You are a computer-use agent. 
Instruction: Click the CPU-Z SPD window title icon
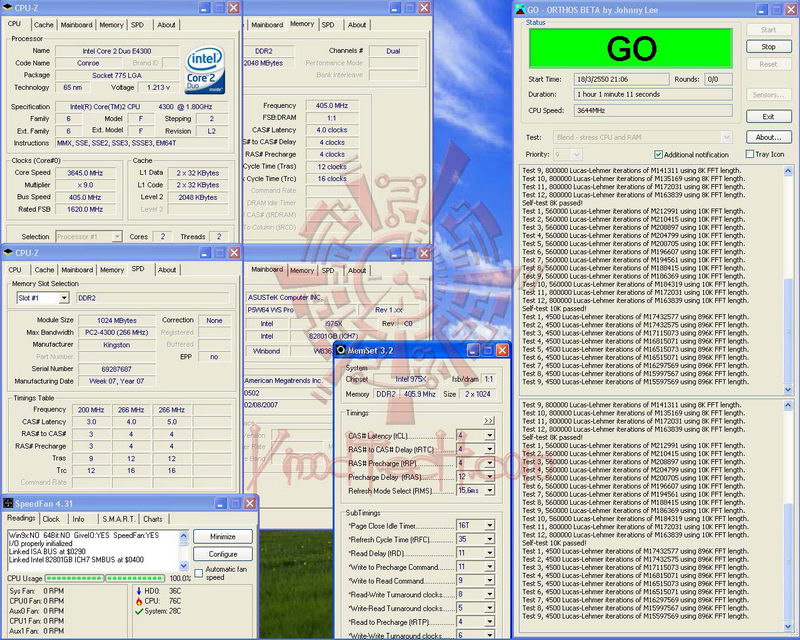click(x=8, y=253)
